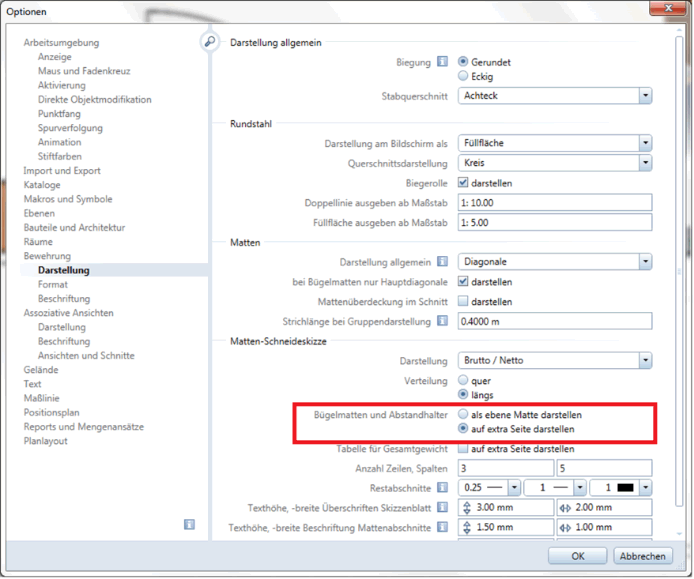
Task: Open info icon beside Matten Darstellung allgemein
Action: (x=442, y=261)
